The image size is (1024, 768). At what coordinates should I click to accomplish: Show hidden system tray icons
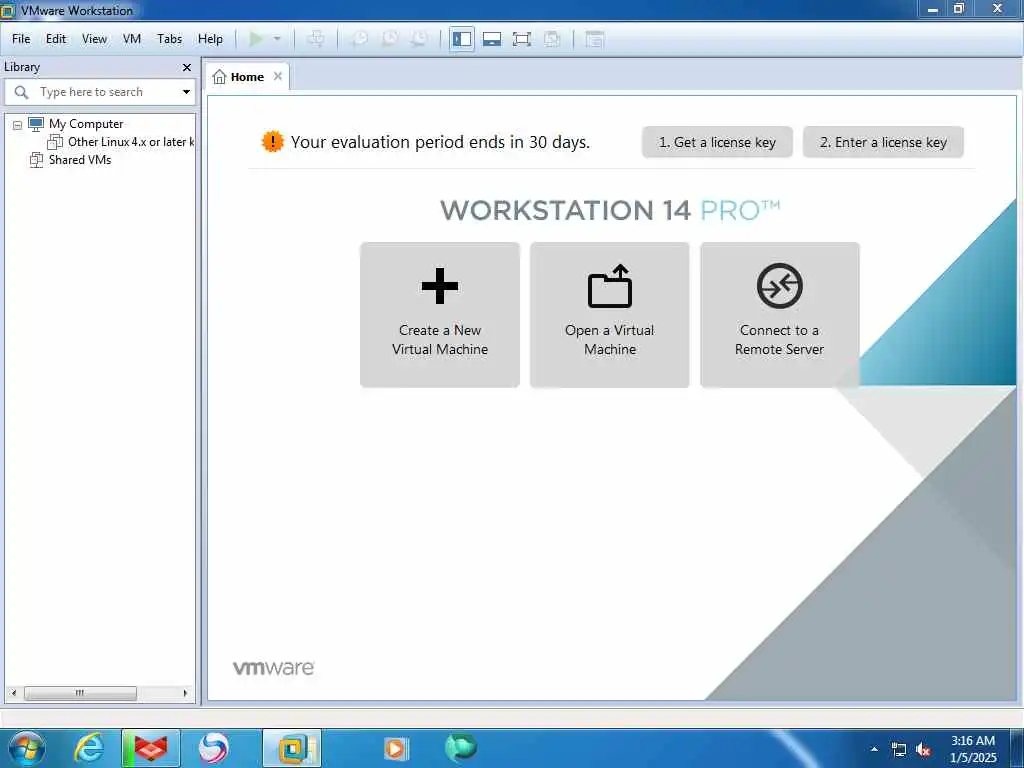pyautogui.click(x=874, y=749)
